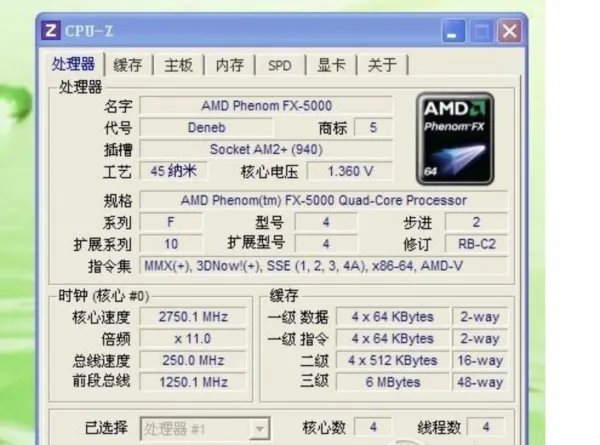This screenshot has width=600, height=445.
Task: Switch to the 缓存 tab
Action: (x=128, y=65)
